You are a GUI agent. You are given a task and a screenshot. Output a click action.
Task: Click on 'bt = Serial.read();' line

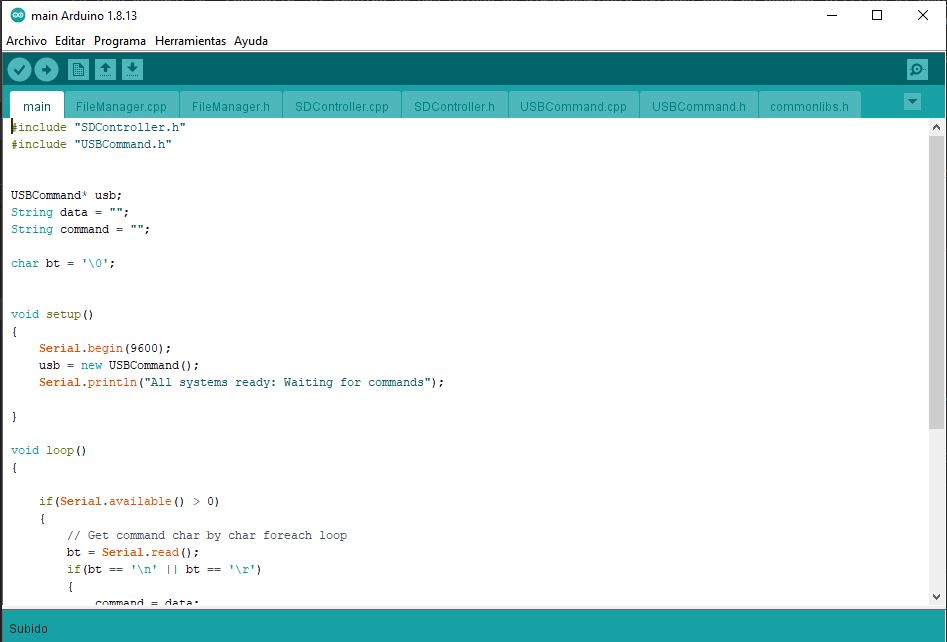(133, 552)
